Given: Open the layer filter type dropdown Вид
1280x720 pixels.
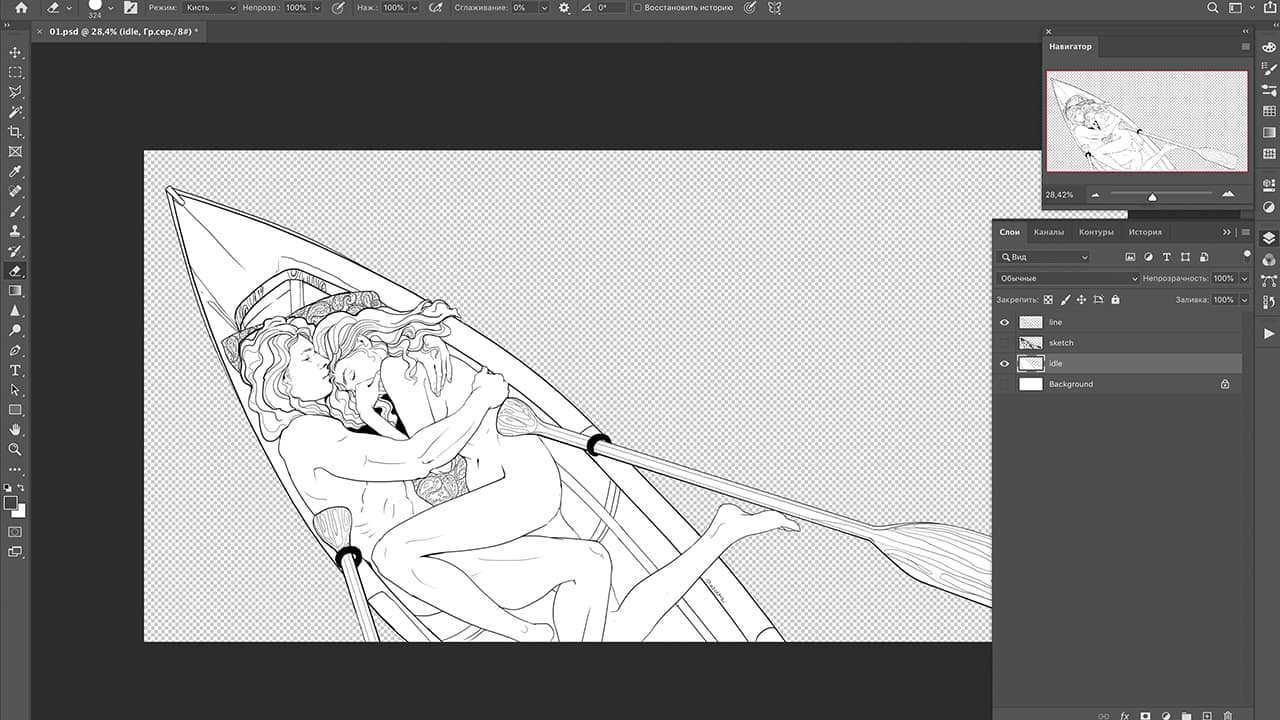Looking at the screenshot, I should click(1044, 257).
